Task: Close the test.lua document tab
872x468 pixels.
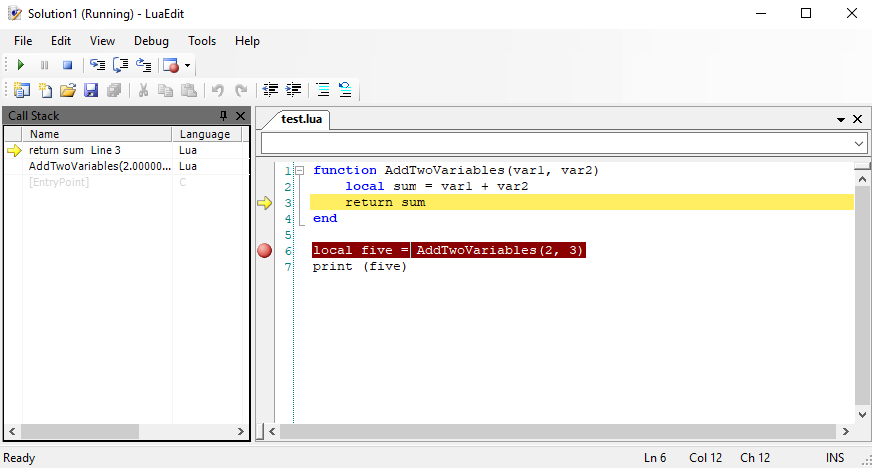Action: click(858, 119)
